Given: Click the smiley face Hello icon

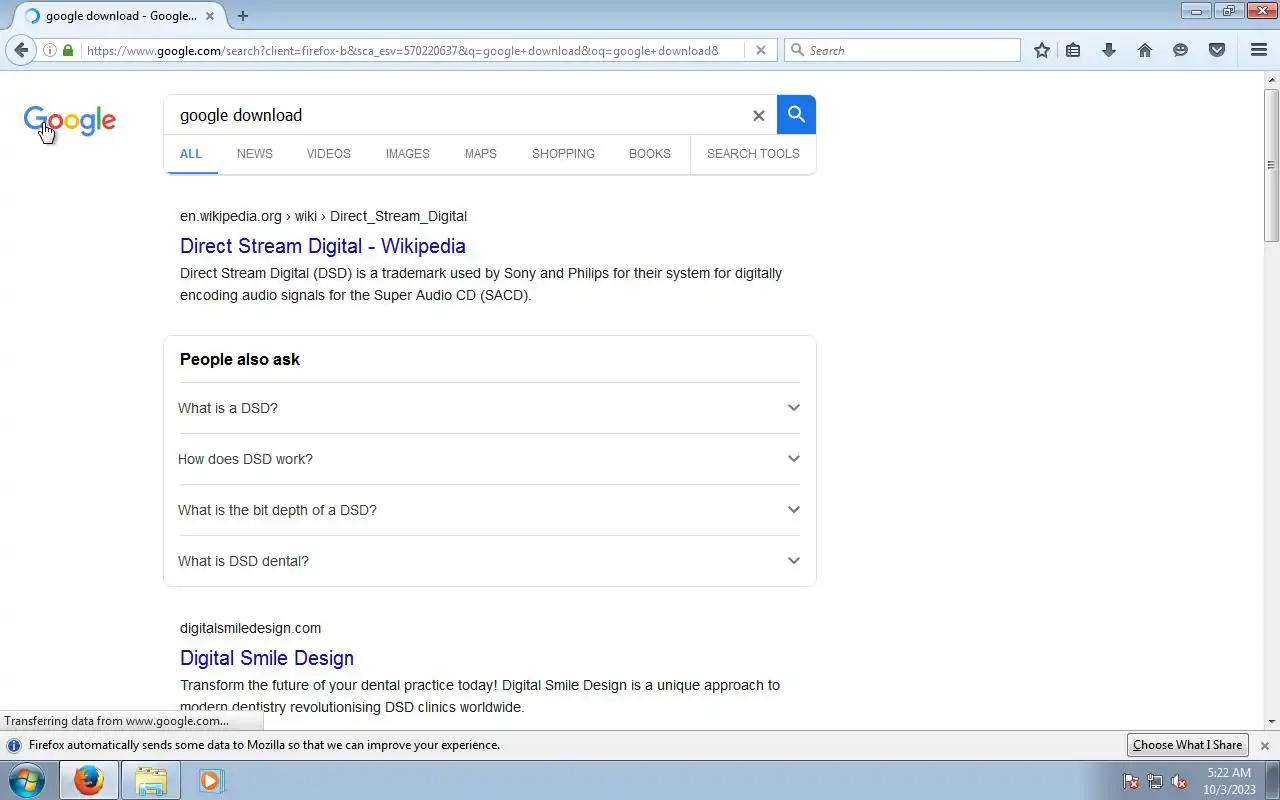Looking at the screenshot, I should coord(1181,50).
